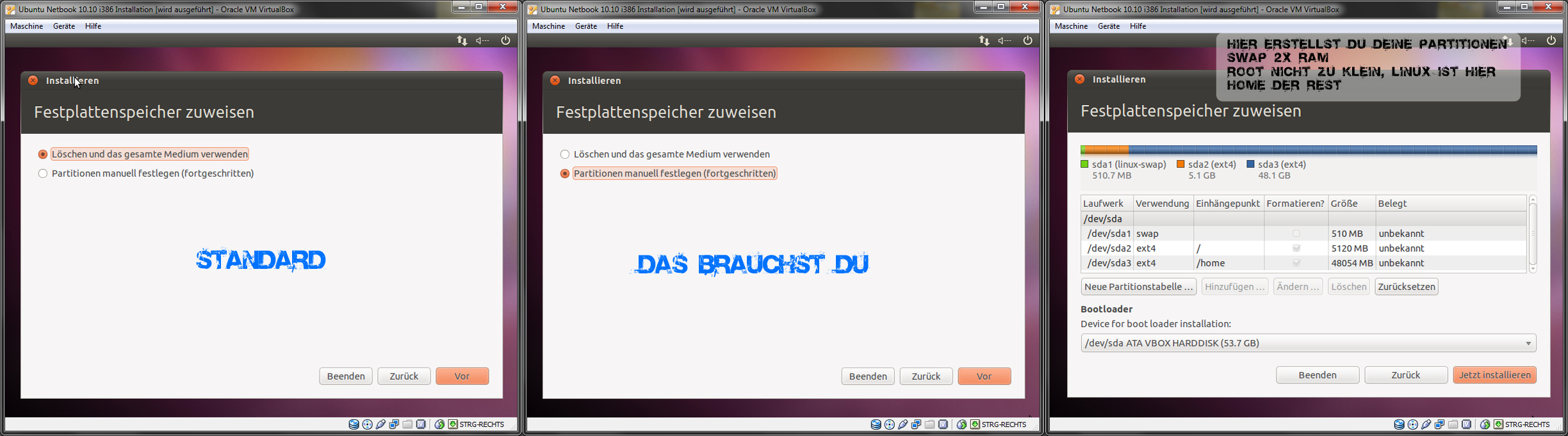1568x436 pixels.
Task: Click Vor button in left window
Action: point(462,376)
